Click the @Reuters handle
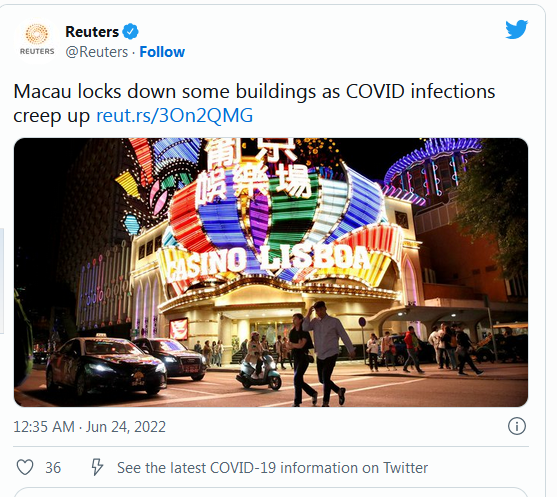The image size is (557, 497). point(97,52)
